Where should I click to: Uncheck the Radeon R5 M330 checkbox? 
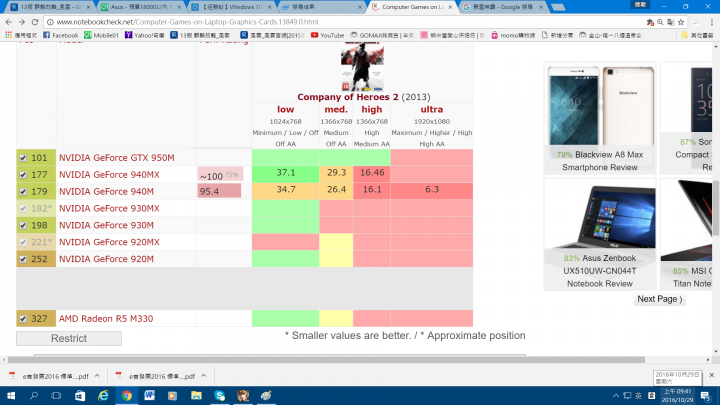tap(23, 319)
